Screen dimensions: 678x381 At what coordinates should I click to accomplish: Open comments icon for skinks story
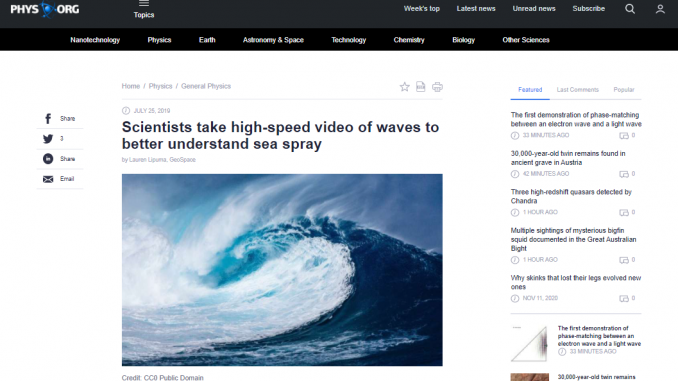pos(624,299)
